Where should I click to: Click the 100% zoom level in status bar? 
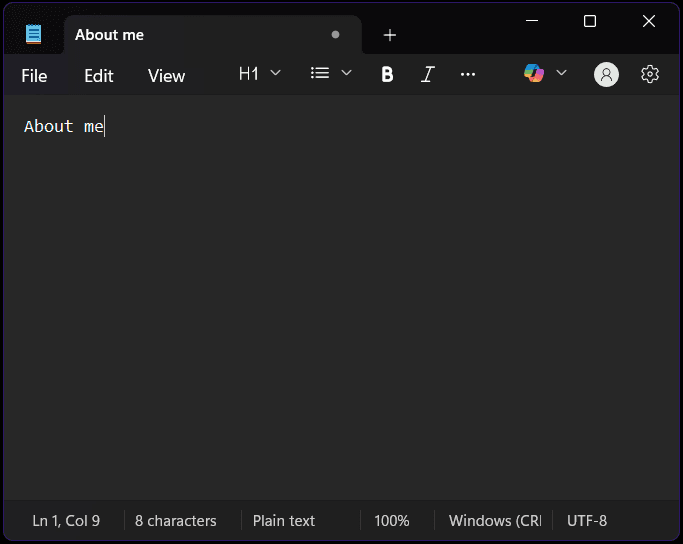tap(392, 520)
